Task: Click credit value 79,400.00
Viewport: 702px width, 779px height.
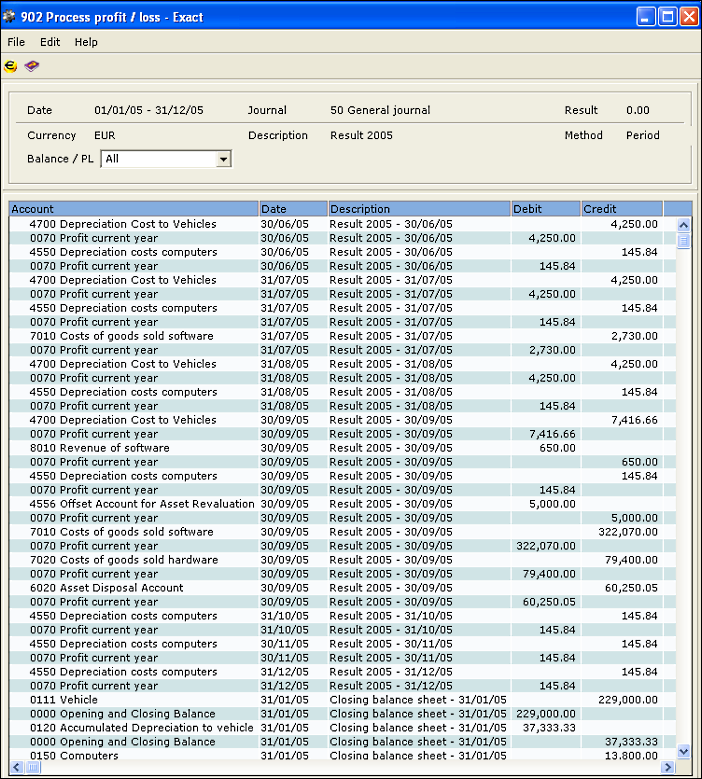Action: click(x=631, y=560)
